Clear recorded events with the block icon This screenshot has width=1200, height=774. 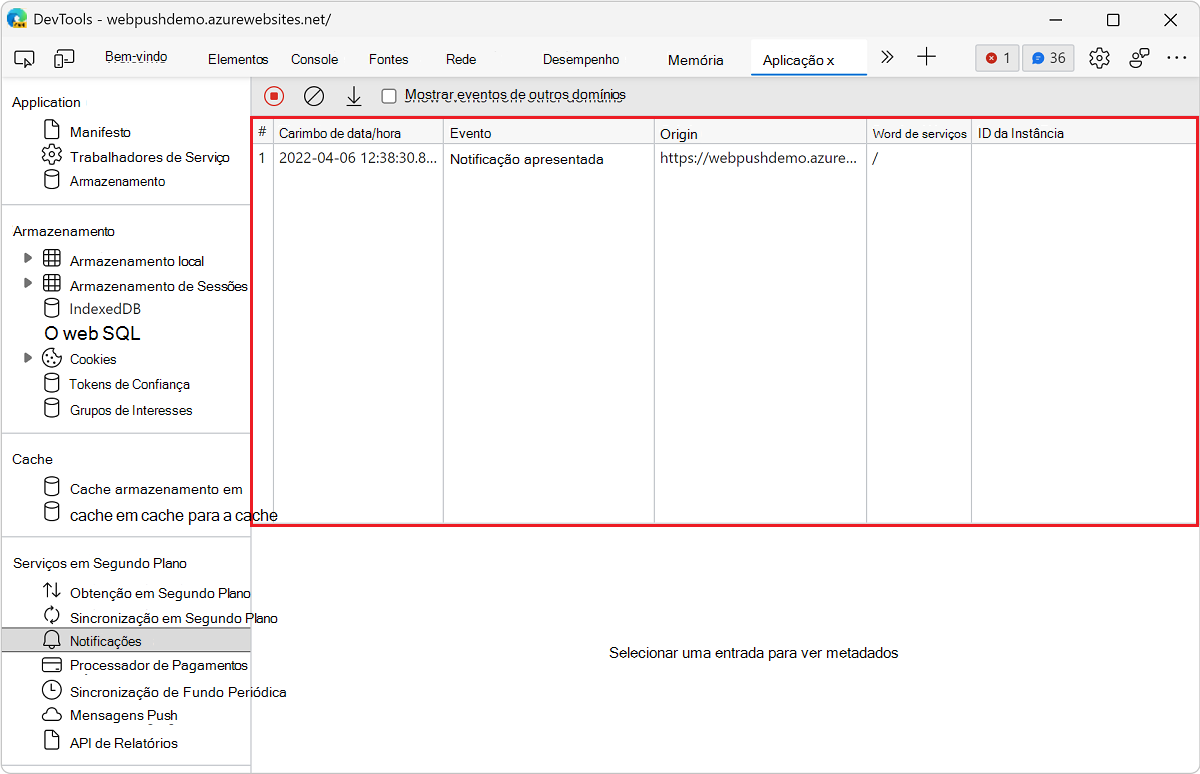[313, 95]
